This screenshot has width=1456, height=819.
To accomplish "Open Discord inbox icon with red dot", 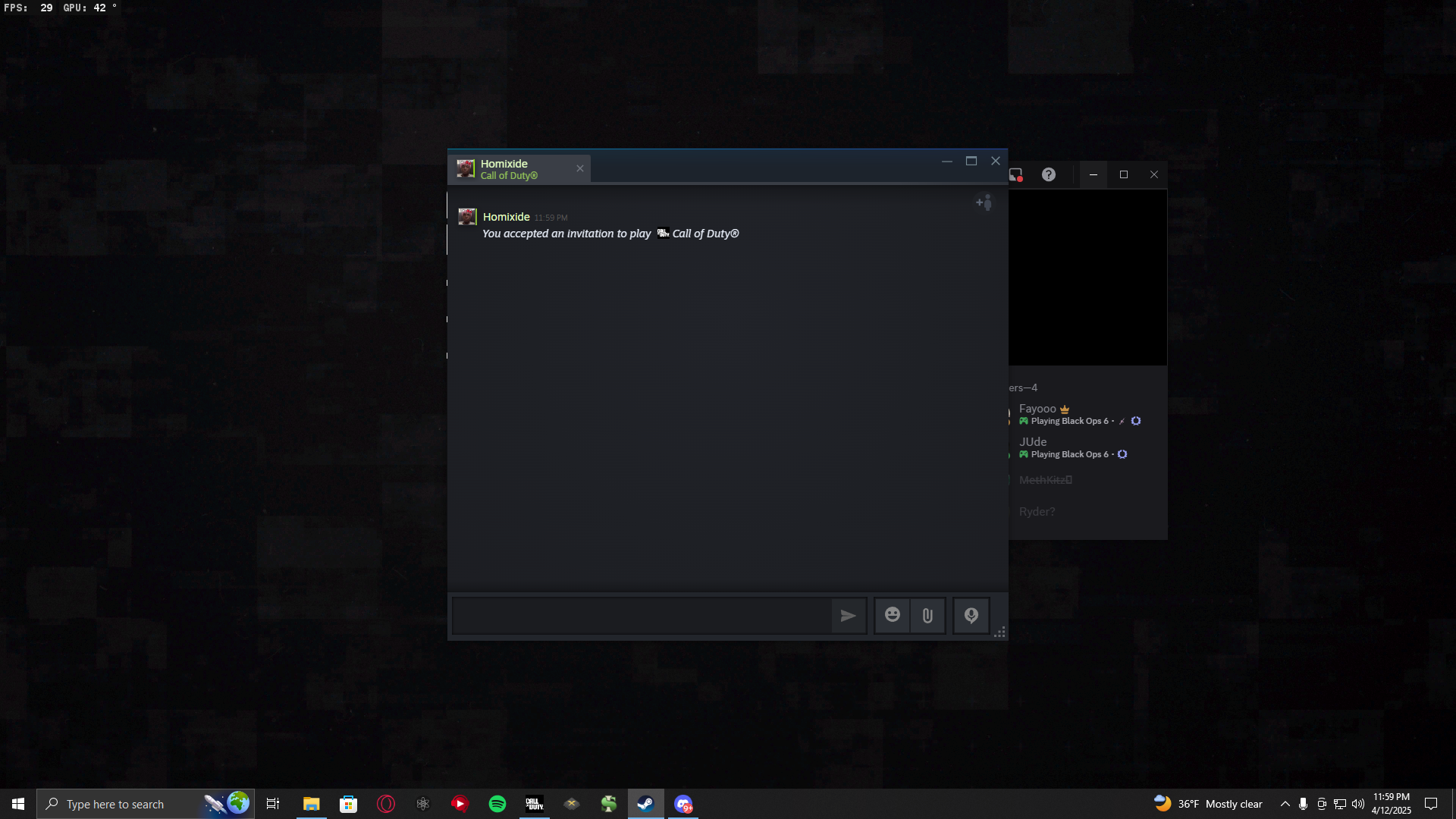I will click(1016, 175).
